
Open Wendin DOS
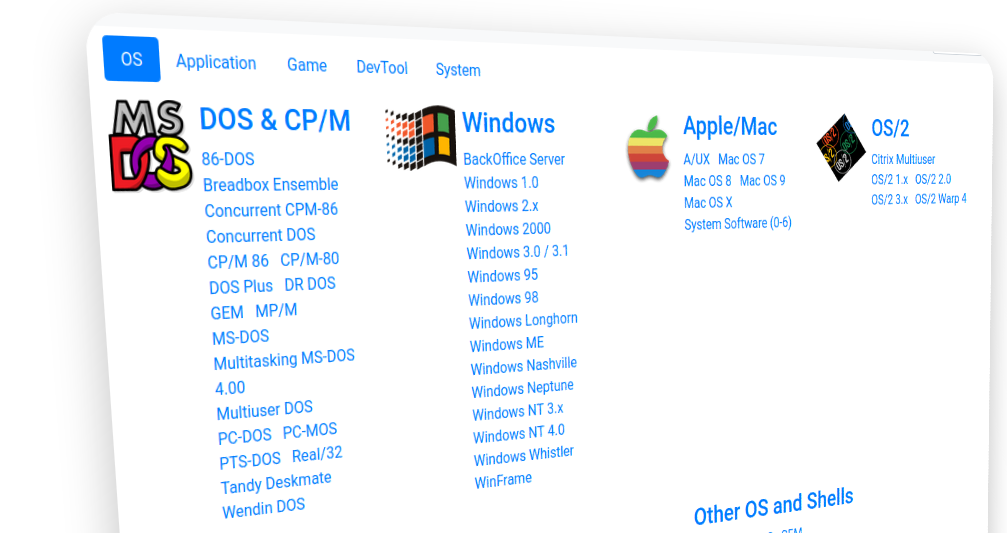click(263, 508)
